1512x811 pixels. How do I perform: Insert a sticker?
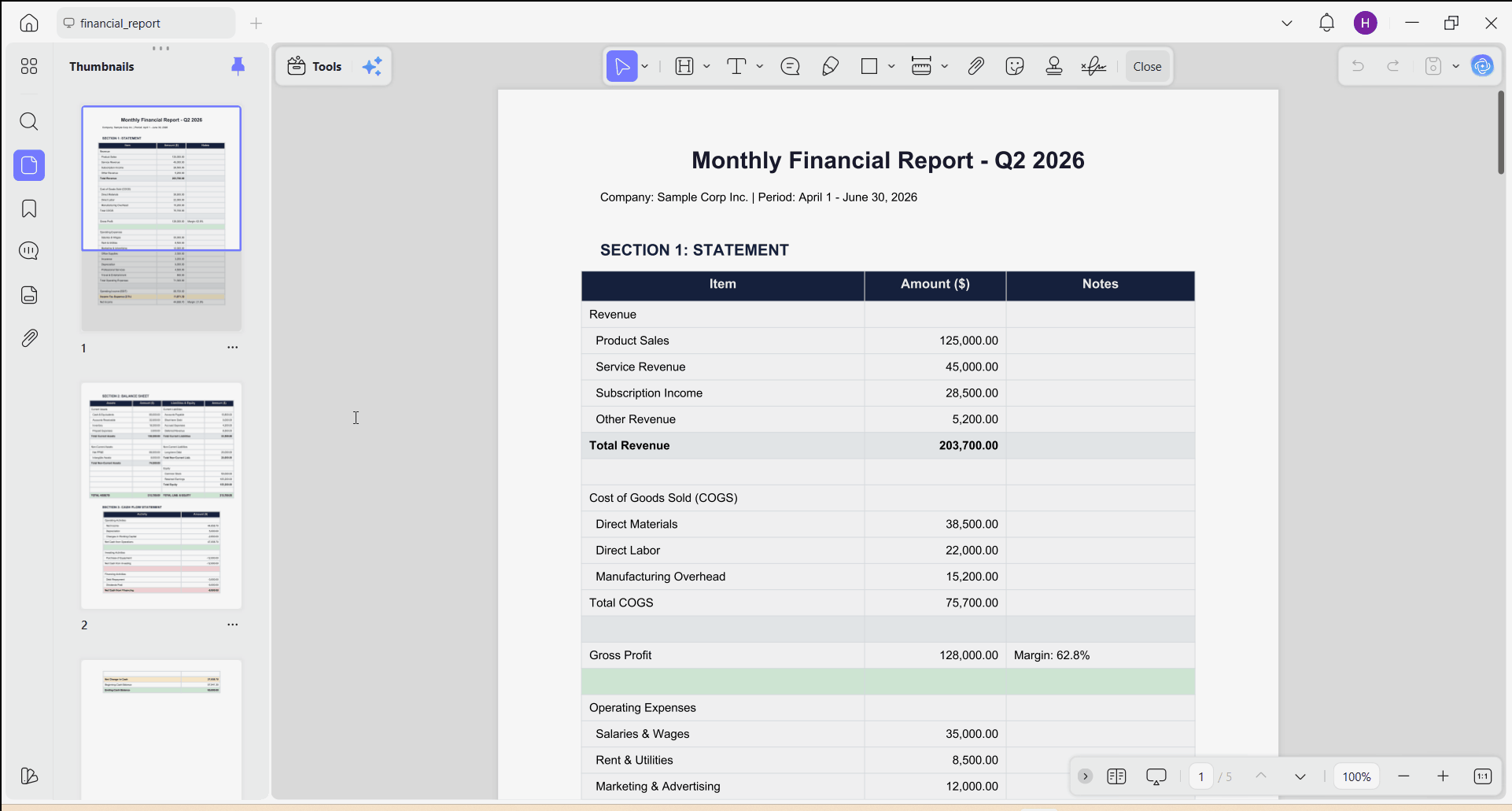pos(1015,66)
